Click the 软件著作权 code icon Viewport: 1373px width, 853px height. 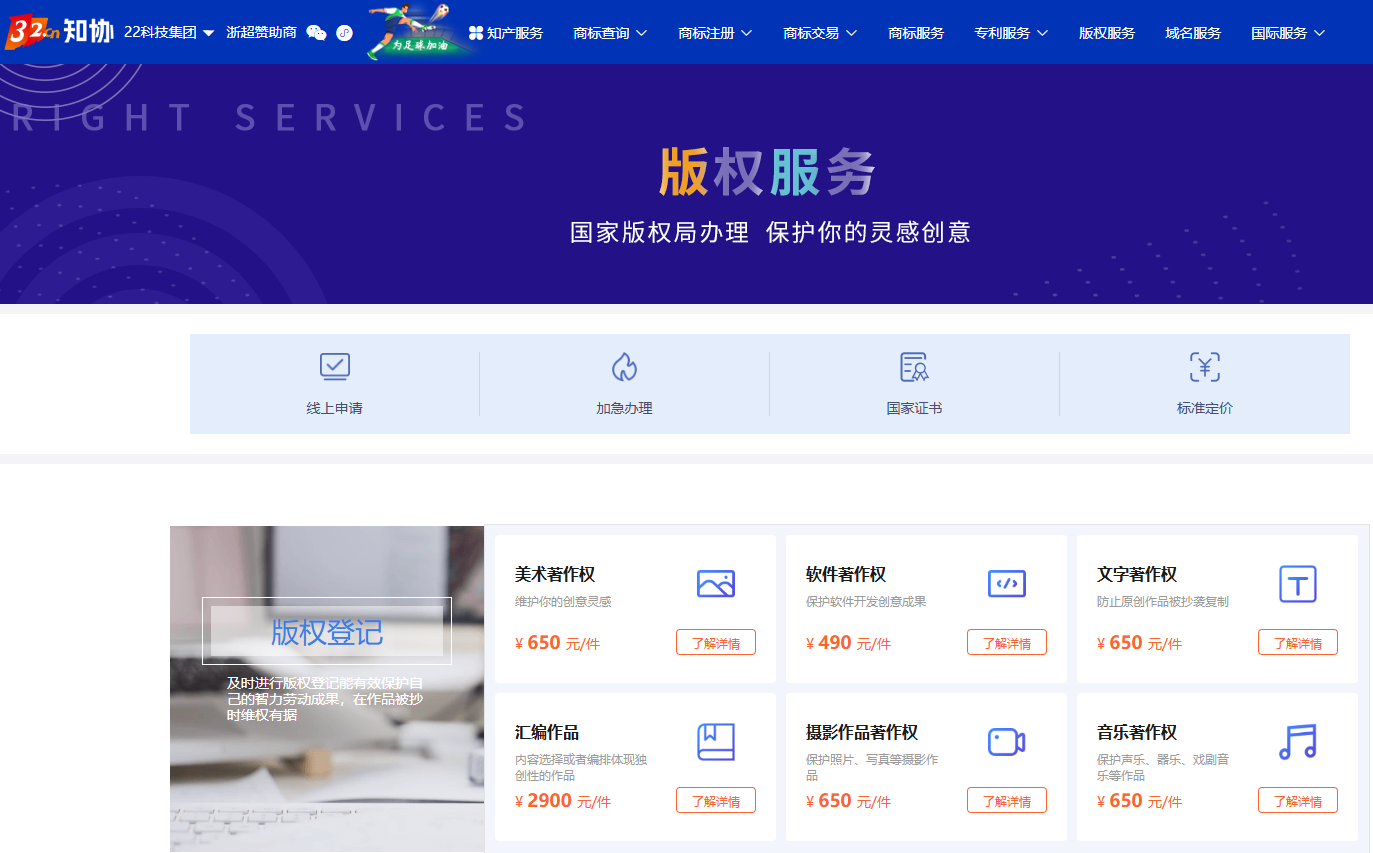[1006, 583]
